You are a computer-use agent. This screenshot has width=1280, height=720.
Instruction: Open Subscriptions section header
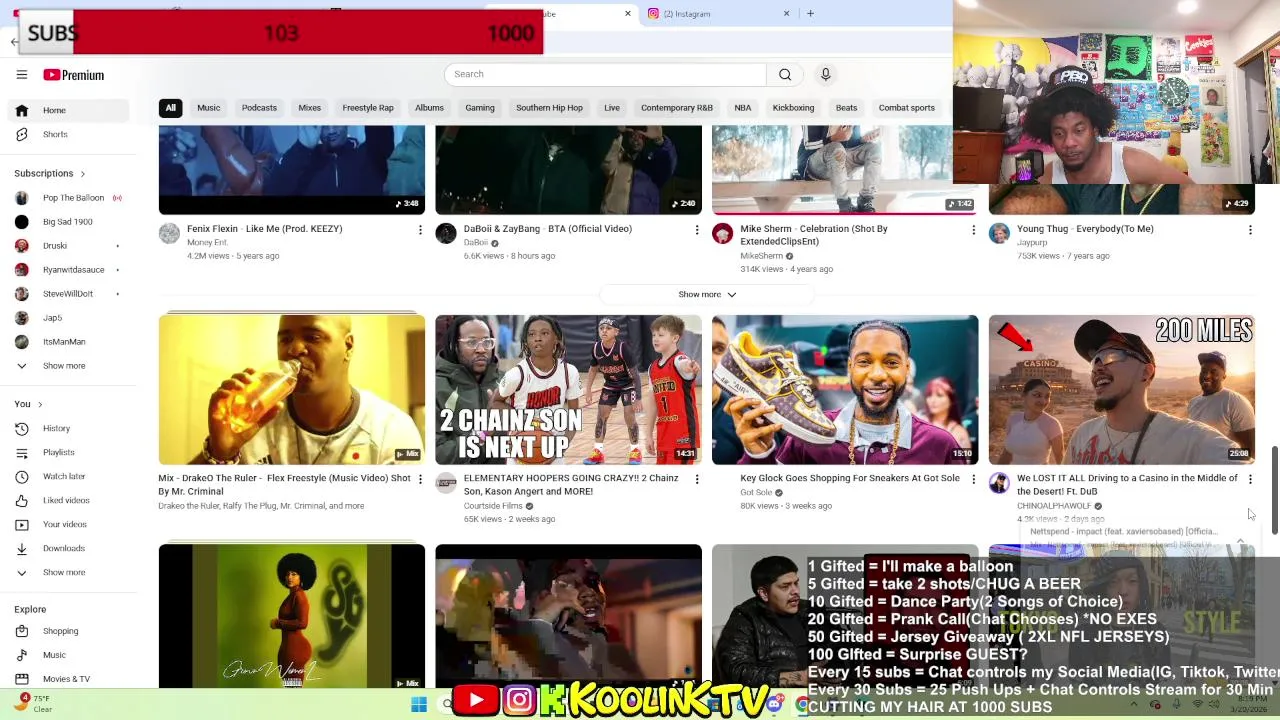(x=50, y=173)
